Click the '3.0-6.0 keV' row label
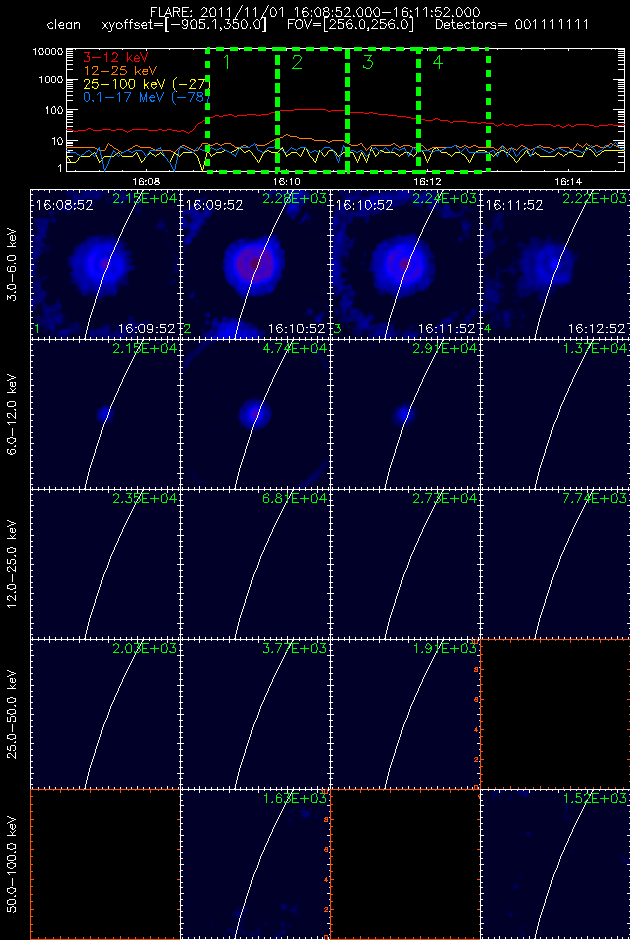 (x=13, y=264)
